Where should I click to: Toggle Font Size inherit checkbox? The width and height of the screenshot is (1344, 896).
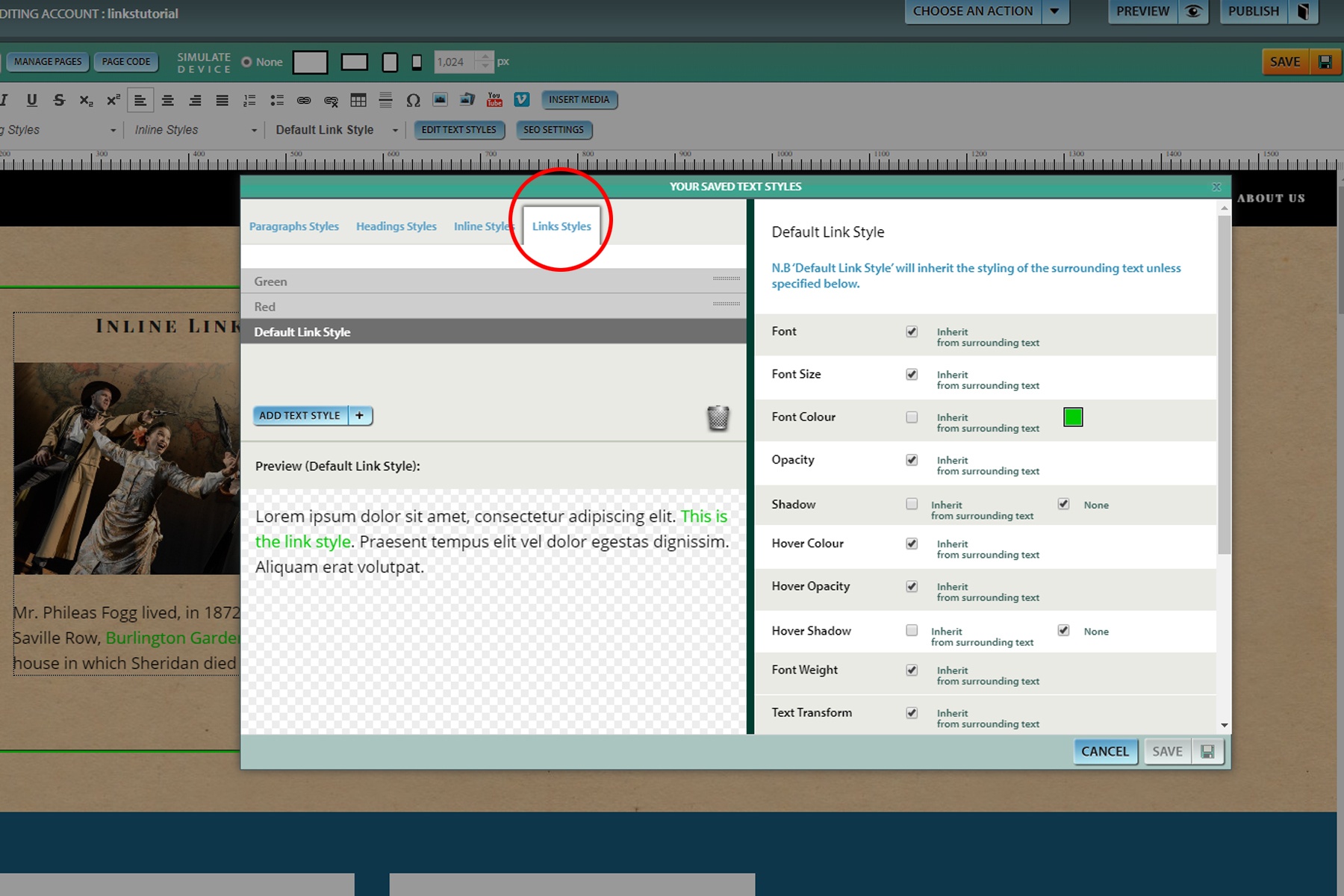pos(912,374)
